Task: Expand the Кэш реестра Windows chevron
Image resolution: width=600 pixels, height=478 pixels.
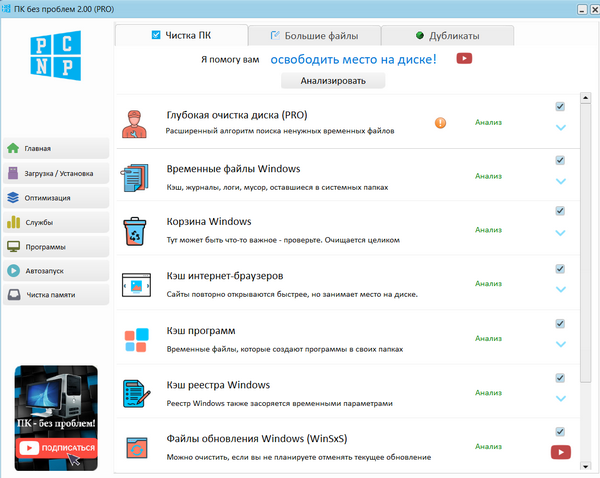Action: (x=560, y=398)
